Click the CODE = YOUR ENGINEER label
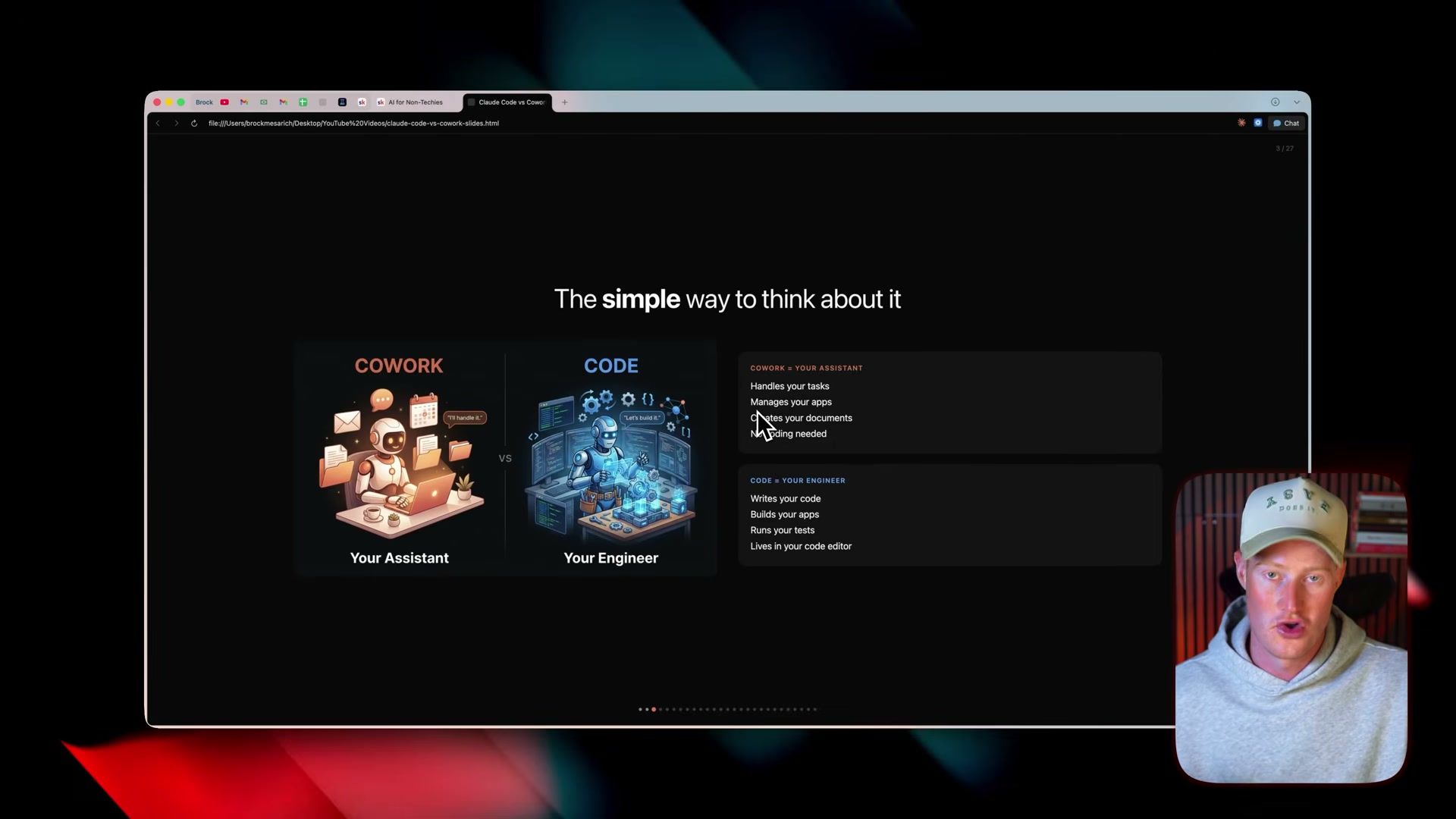Viewport: 1456px width, 819px height. pos(798,481)
